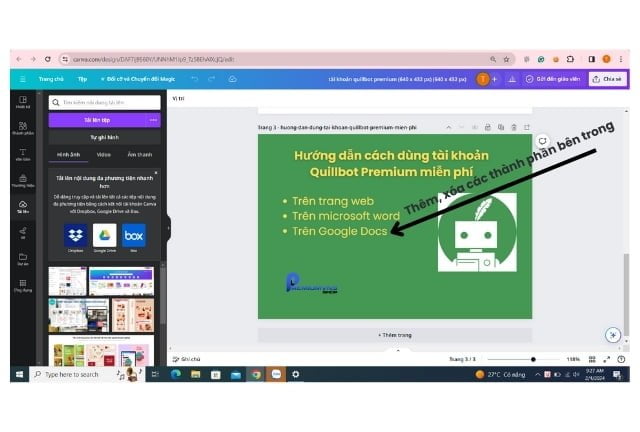Select Trên microsoft word bullet text
The image size is (640, 432).
pos(345,216)
